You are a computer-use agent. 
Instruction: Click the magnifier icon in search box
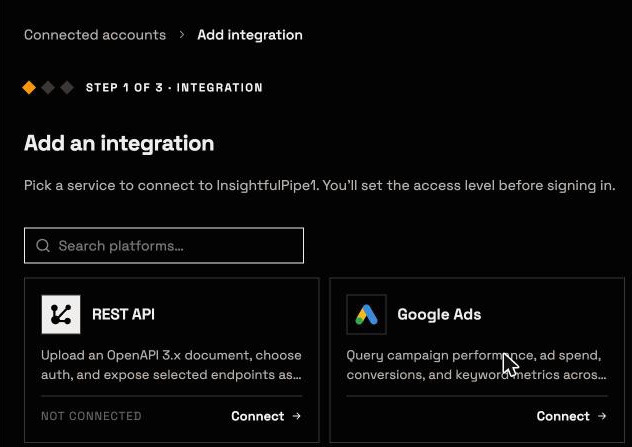[43, 245]
